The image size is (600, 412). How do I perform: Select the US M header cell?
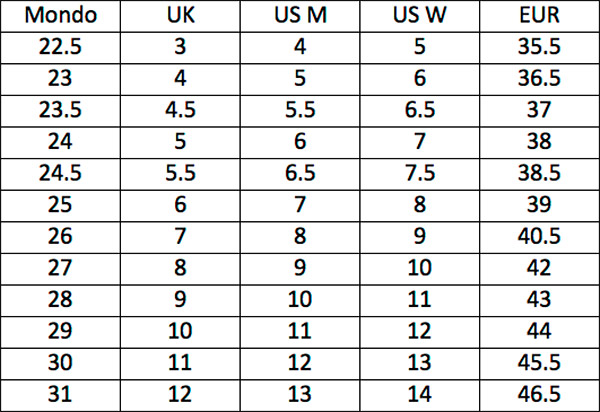point(300,15)
